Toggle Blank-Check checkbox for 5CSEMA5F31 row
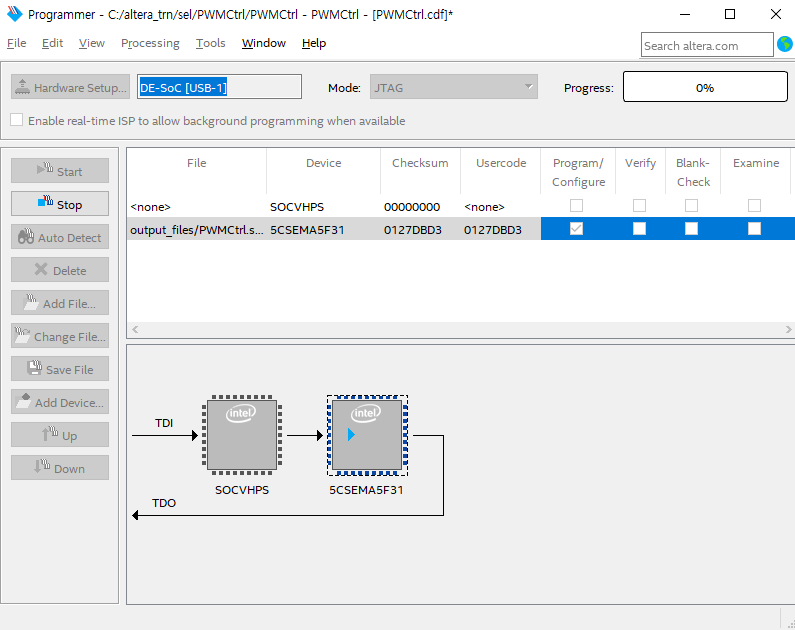795x630 pixels. 692,229
